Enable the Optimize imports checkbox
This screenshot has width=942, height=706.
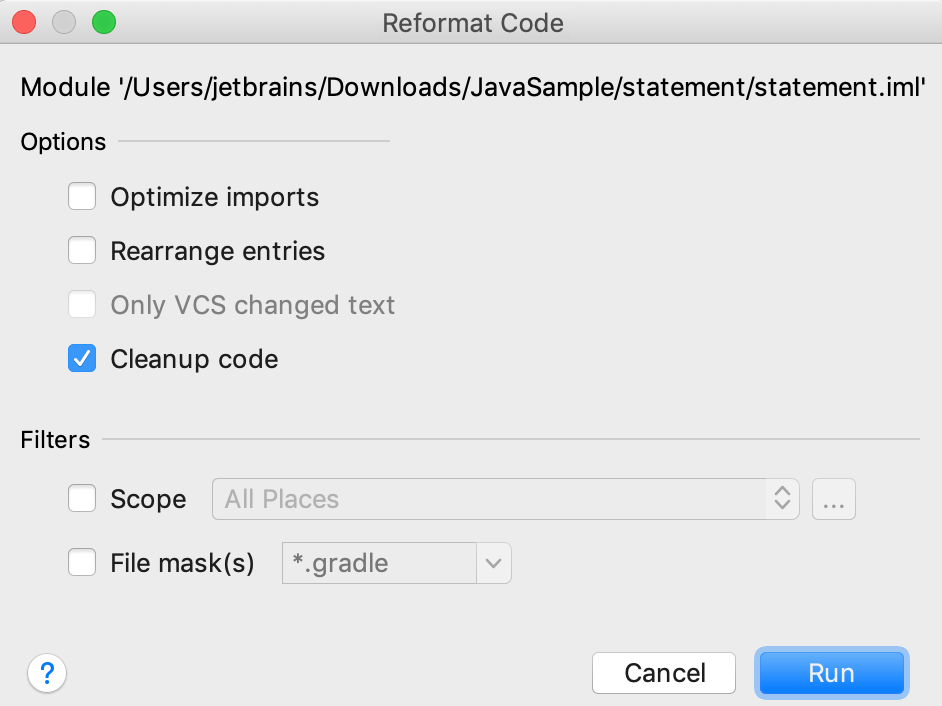[82, 196]
